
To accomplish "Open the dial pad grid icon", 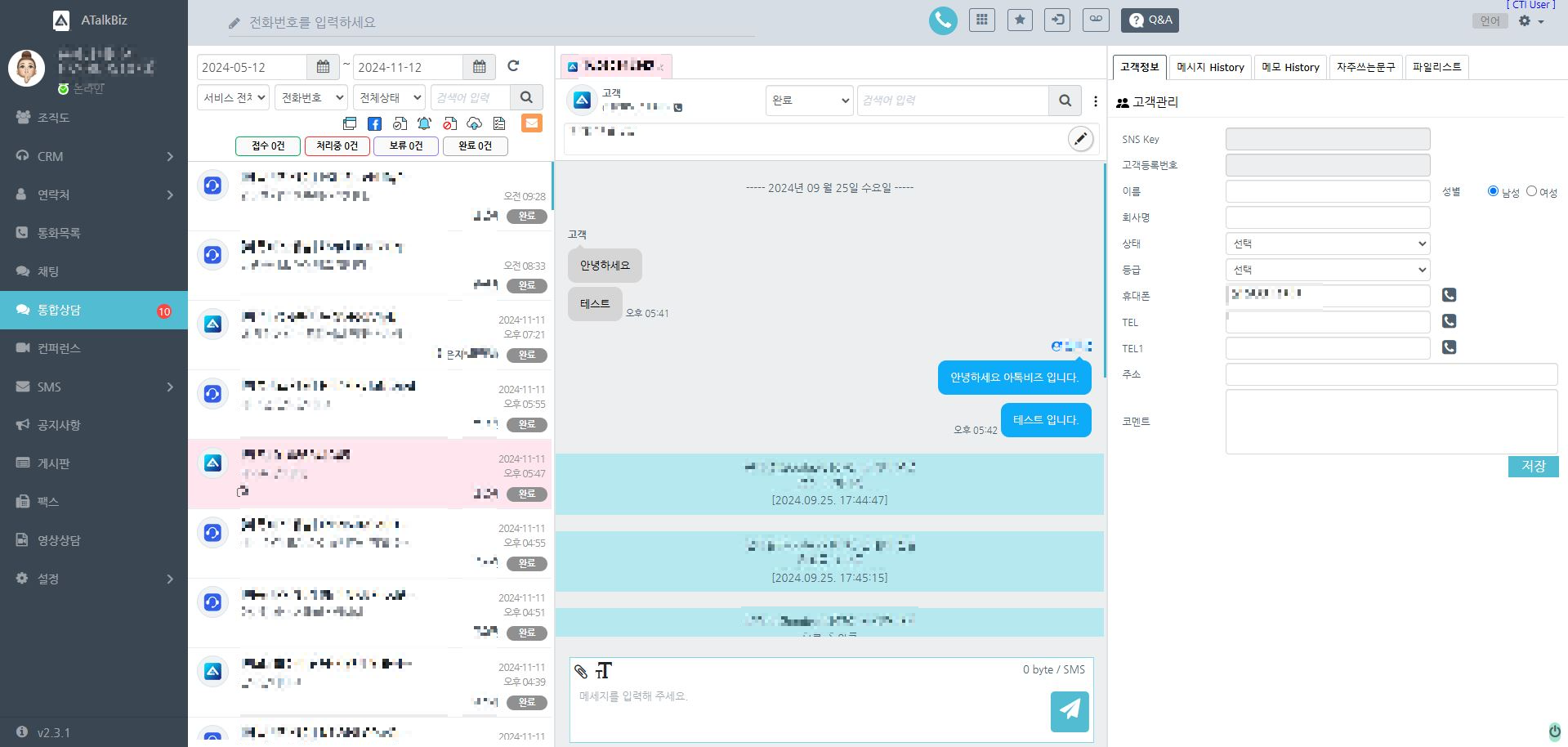I will [x=982, y=20].
